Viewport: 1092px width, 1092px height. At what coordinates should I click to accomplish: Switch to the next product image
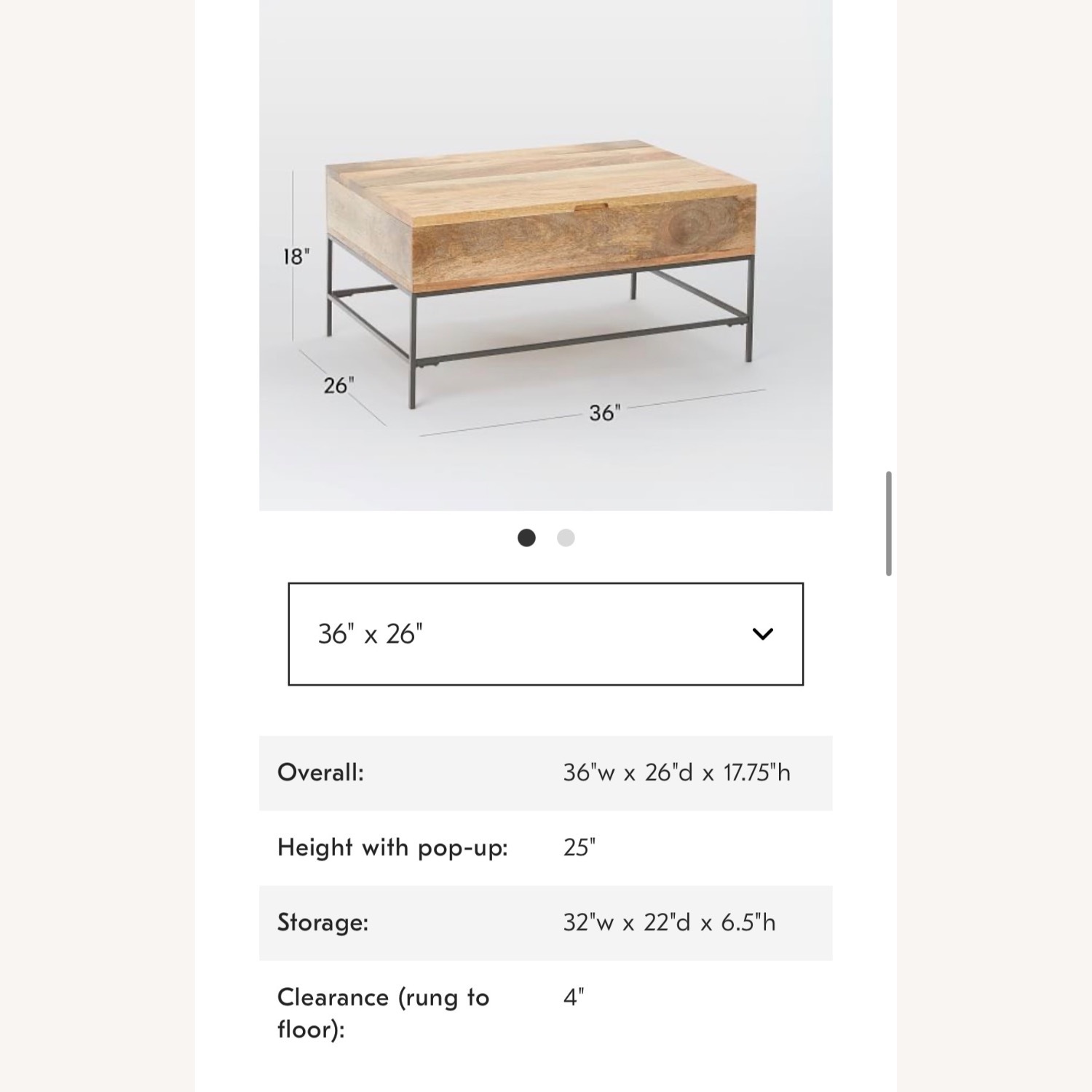click(564, 537)
